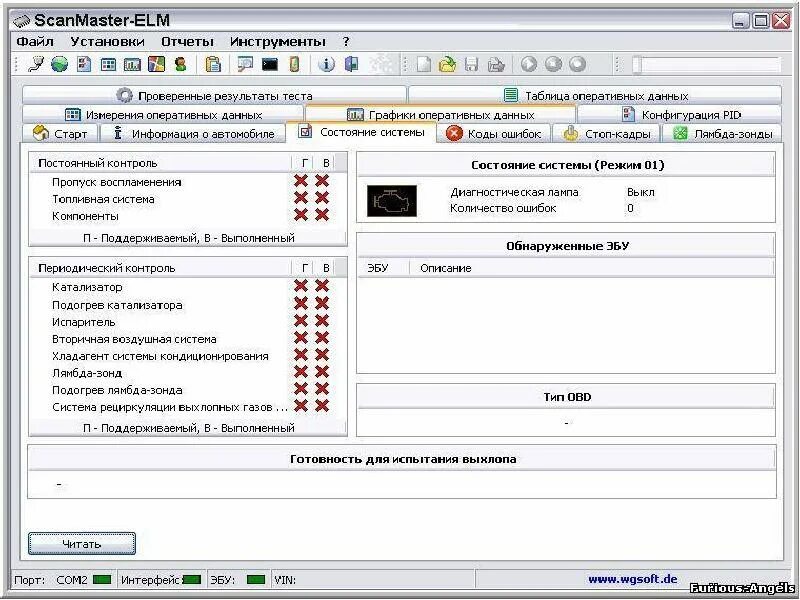Open the www.wgsoft.de link

[x=633, y=579]
